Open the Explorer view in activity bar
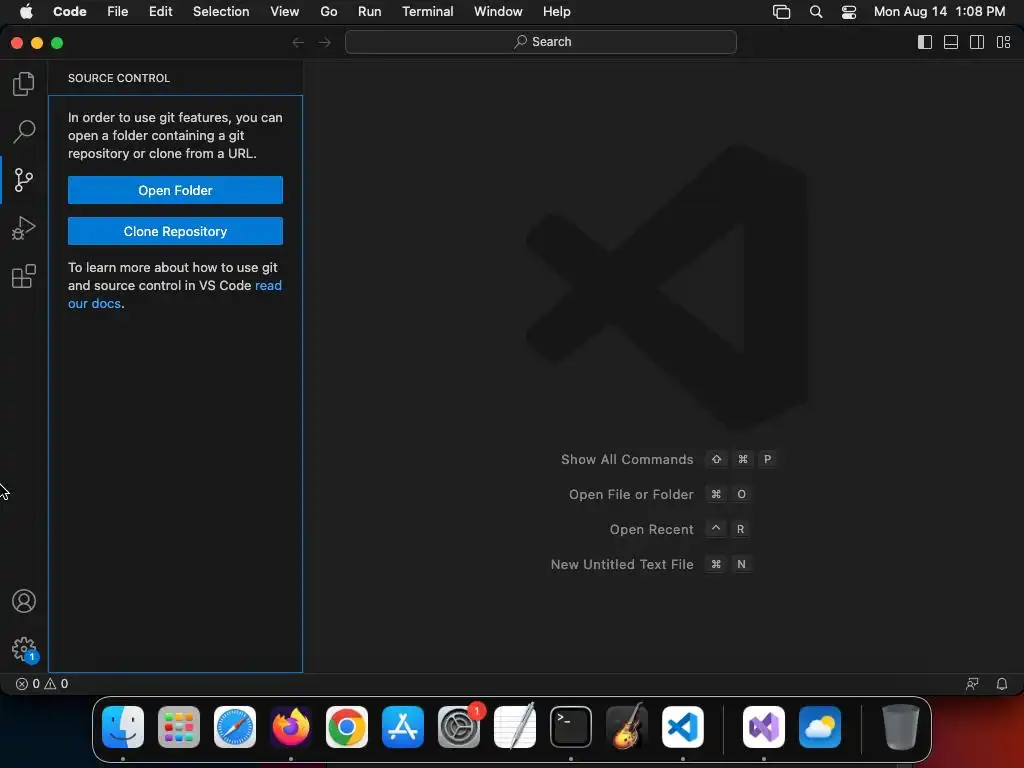Screen dimensions: 1024x768 pos(24,84)
